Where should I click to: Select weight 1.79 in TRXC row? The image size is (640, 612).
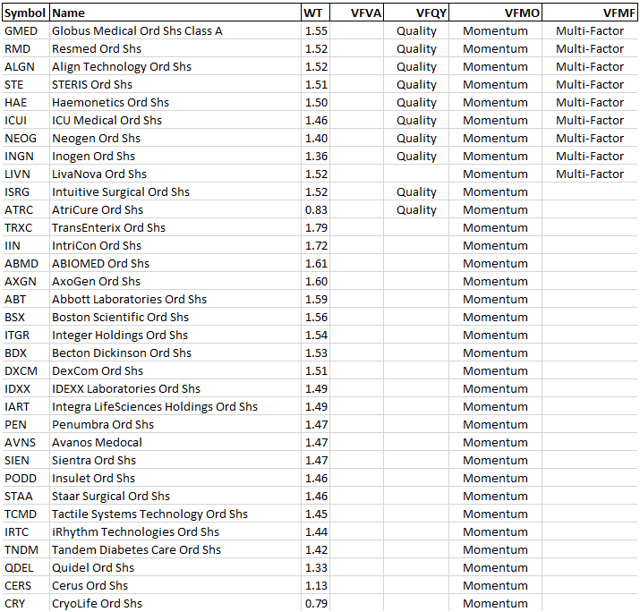tap(316, 228)
